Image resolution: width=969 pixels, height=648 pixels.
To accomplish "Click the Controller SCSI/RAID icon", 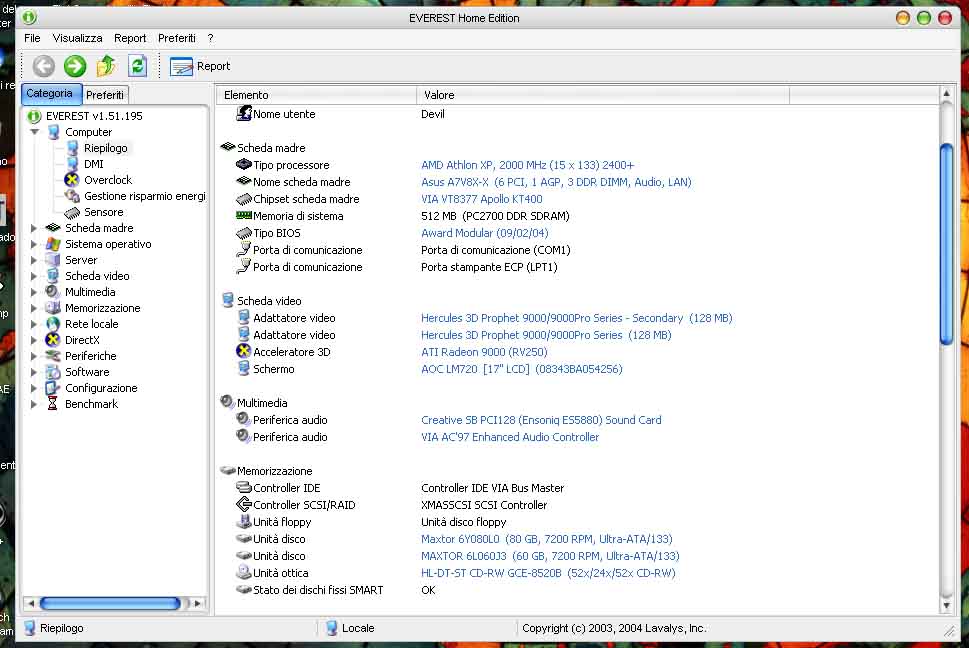I will point(243,504).
